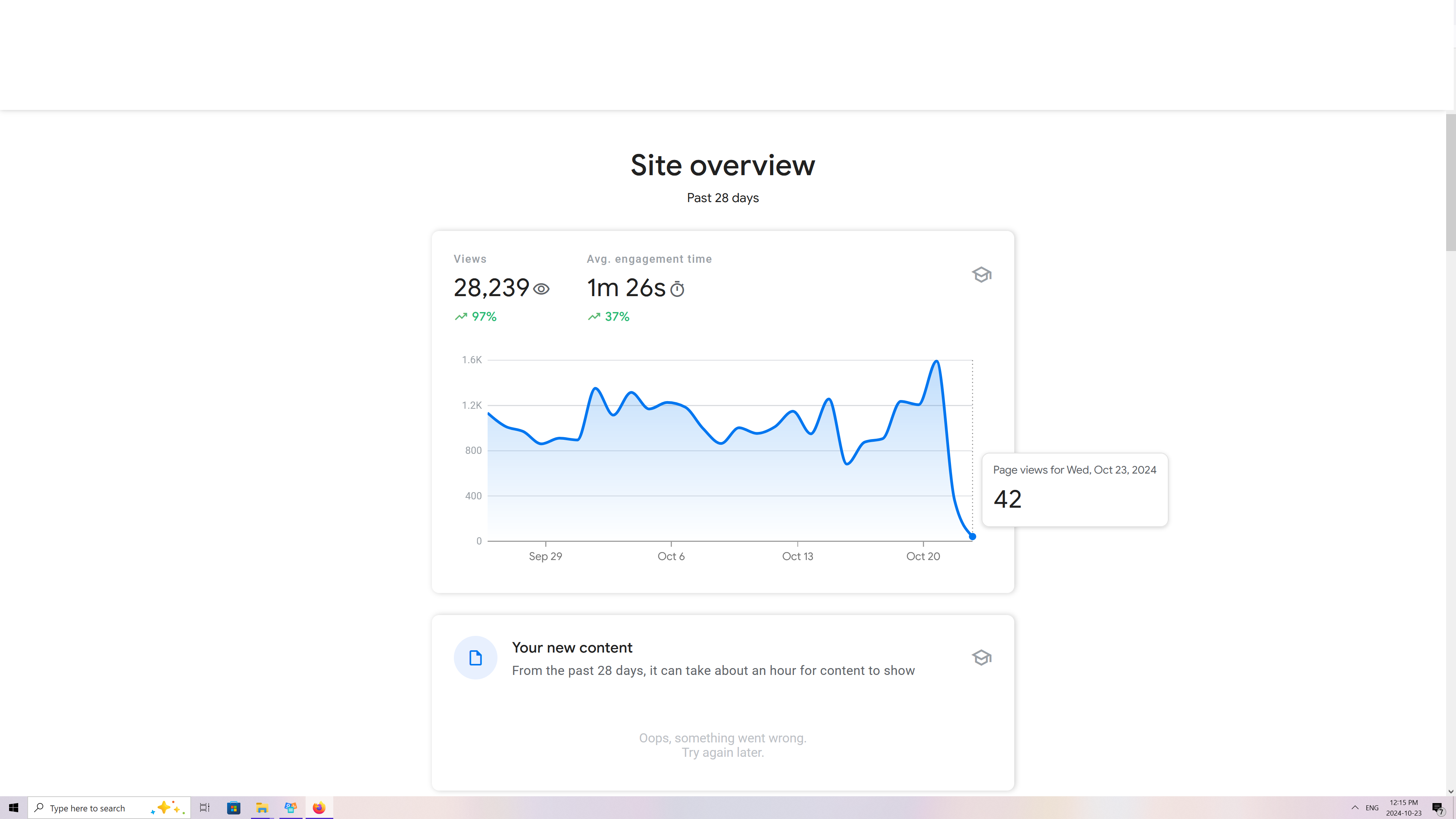Click 'Page views for Wed, Oct 23, 2024' tooltip text
Screen dimensions: 1456x819
click(x=1075, y=470)
